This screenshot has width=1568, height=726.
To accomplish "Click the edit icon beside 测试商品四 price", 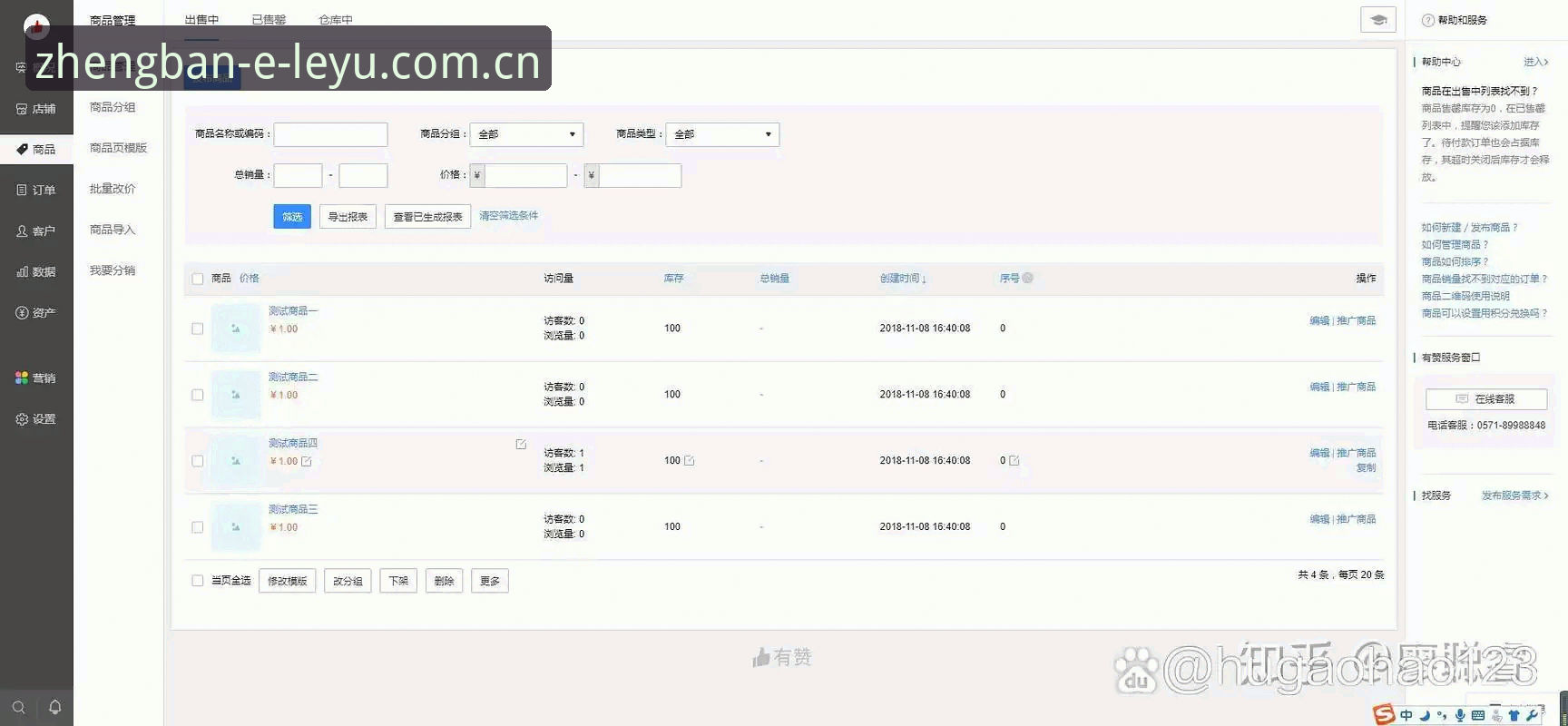I will coord(307,462).
